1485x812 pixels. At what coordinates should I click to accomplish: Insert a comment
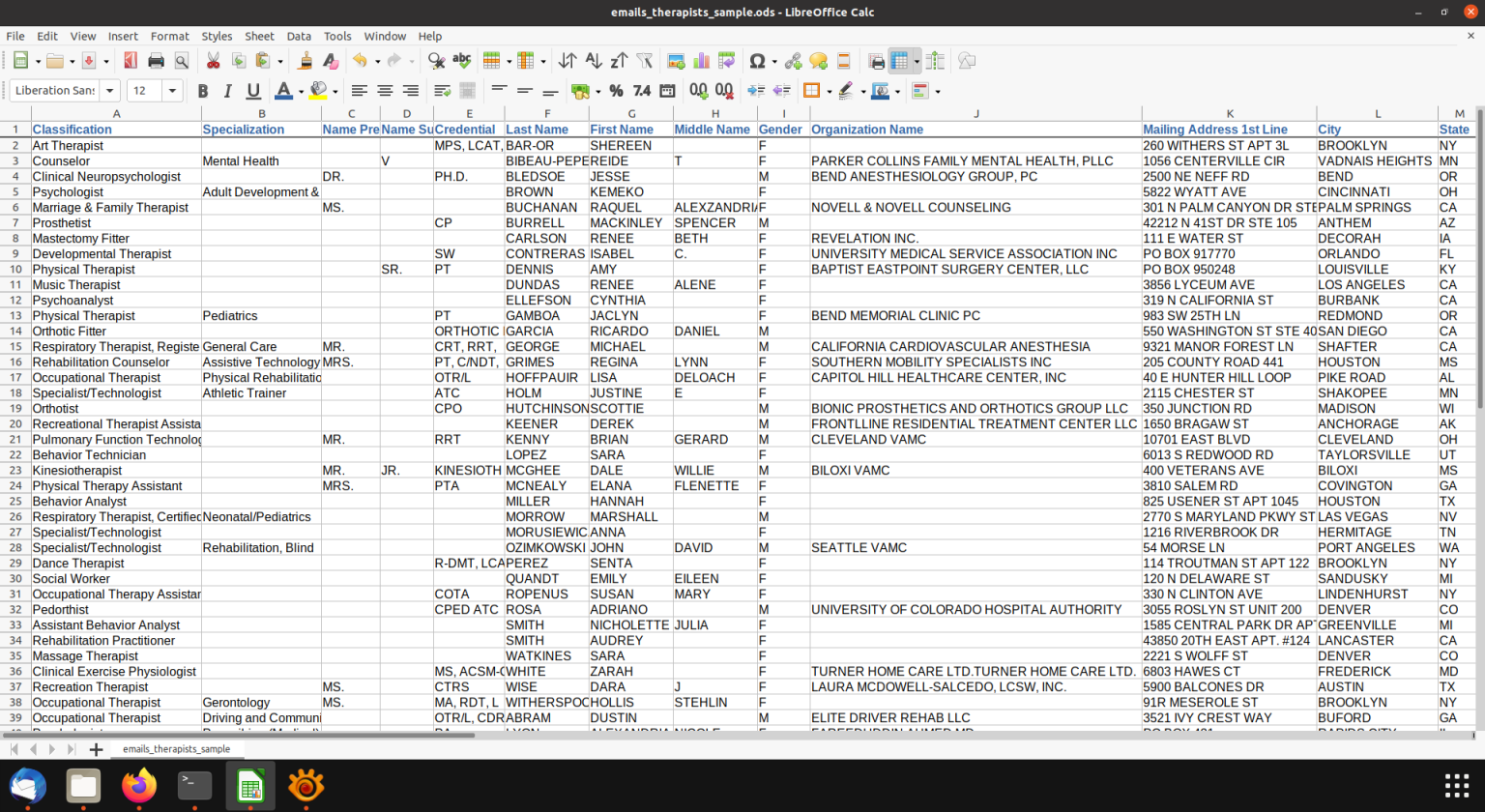pyautogui.click(x=817, y=61)
